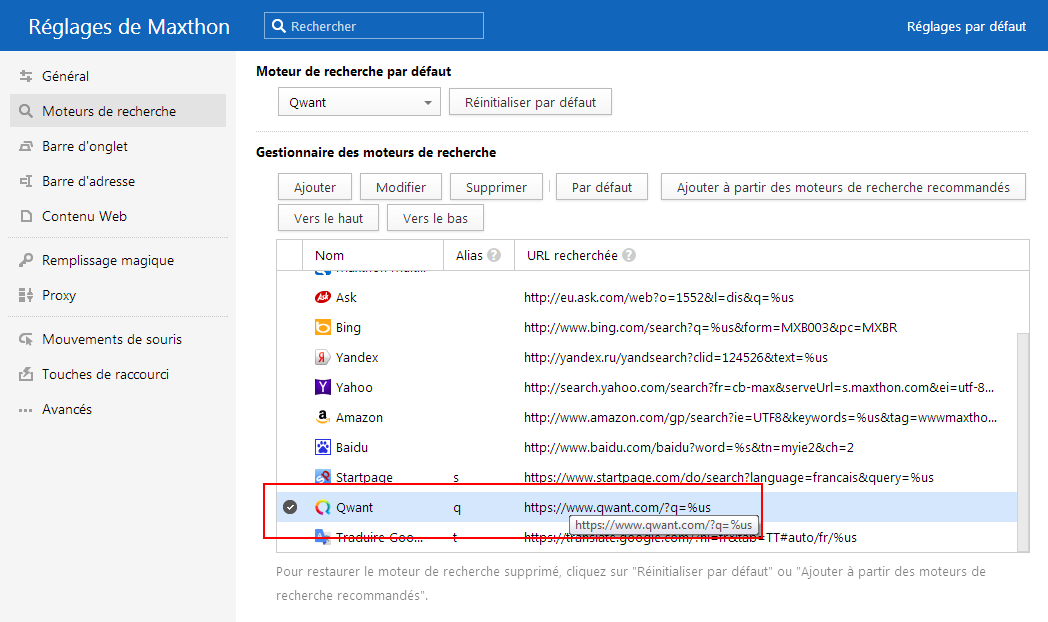Select the Startpage engine name
This screenshot has height=622, width=1048.
(x=364, y=478)
